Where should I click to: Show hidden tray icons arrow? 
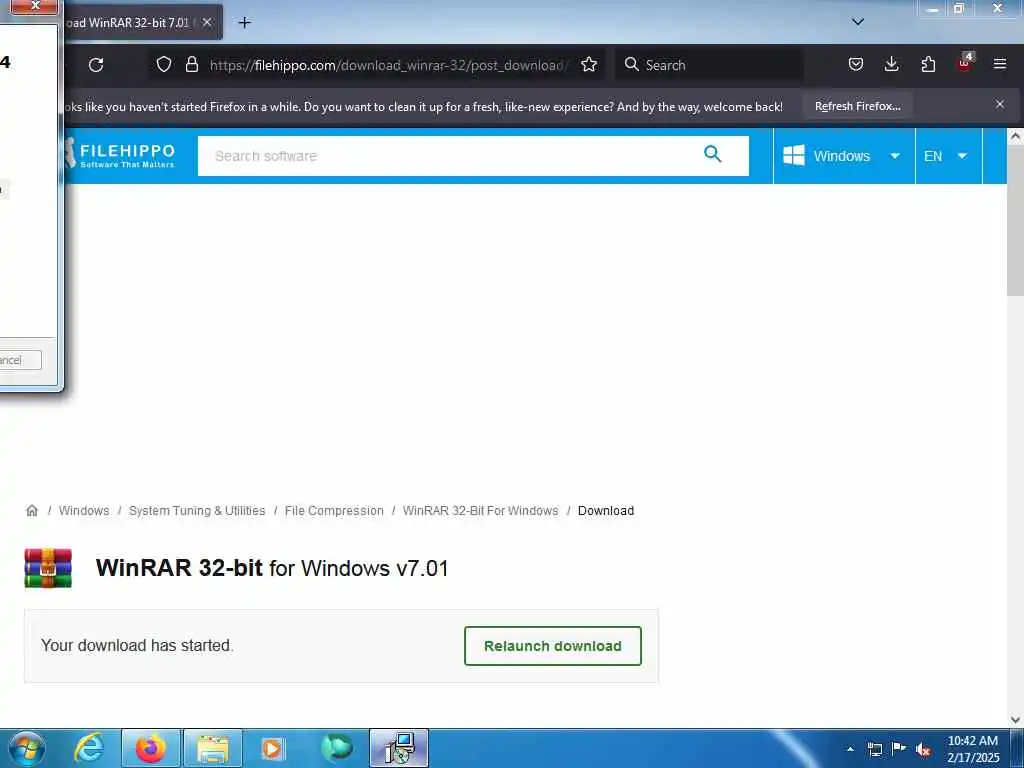pos(850,749)
